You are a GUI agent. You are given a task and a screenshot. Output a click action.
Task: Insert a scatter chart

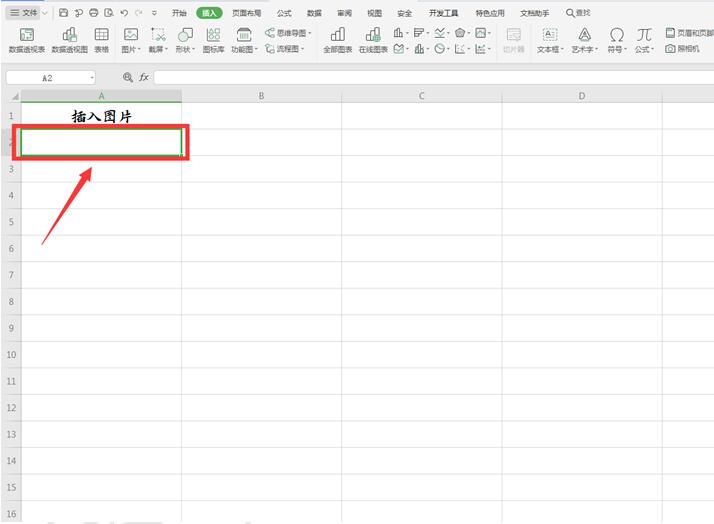coord(460,48)
